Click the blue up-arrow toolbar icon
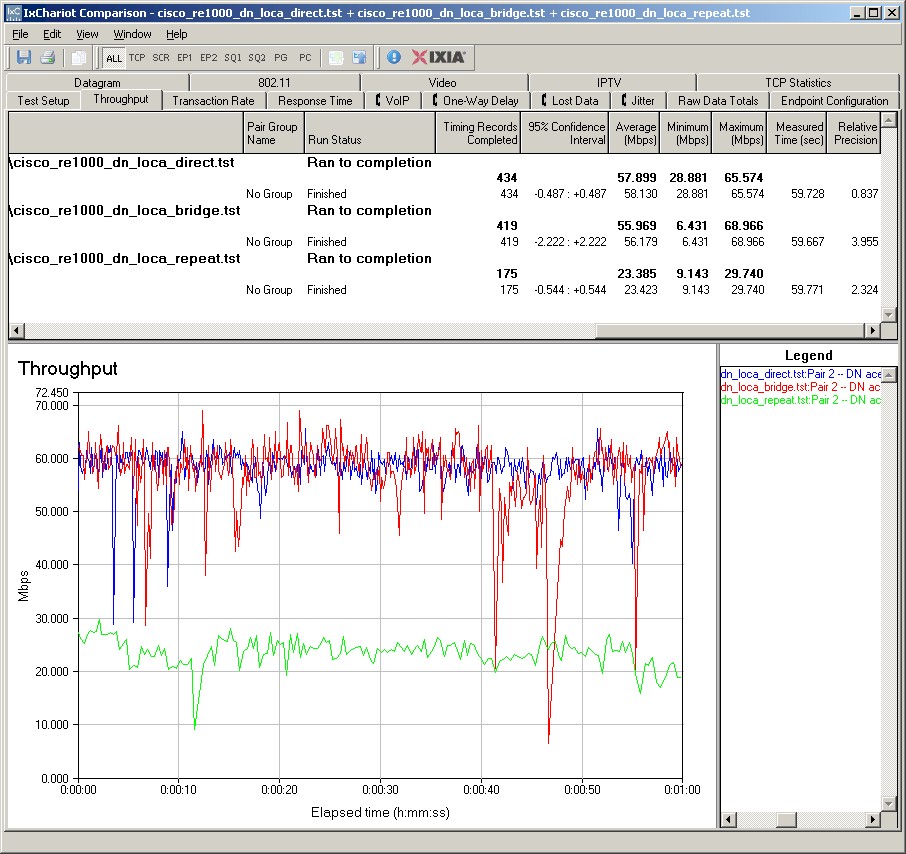The width and height of the screenshot is (906, 854). (x=359, y=57)
